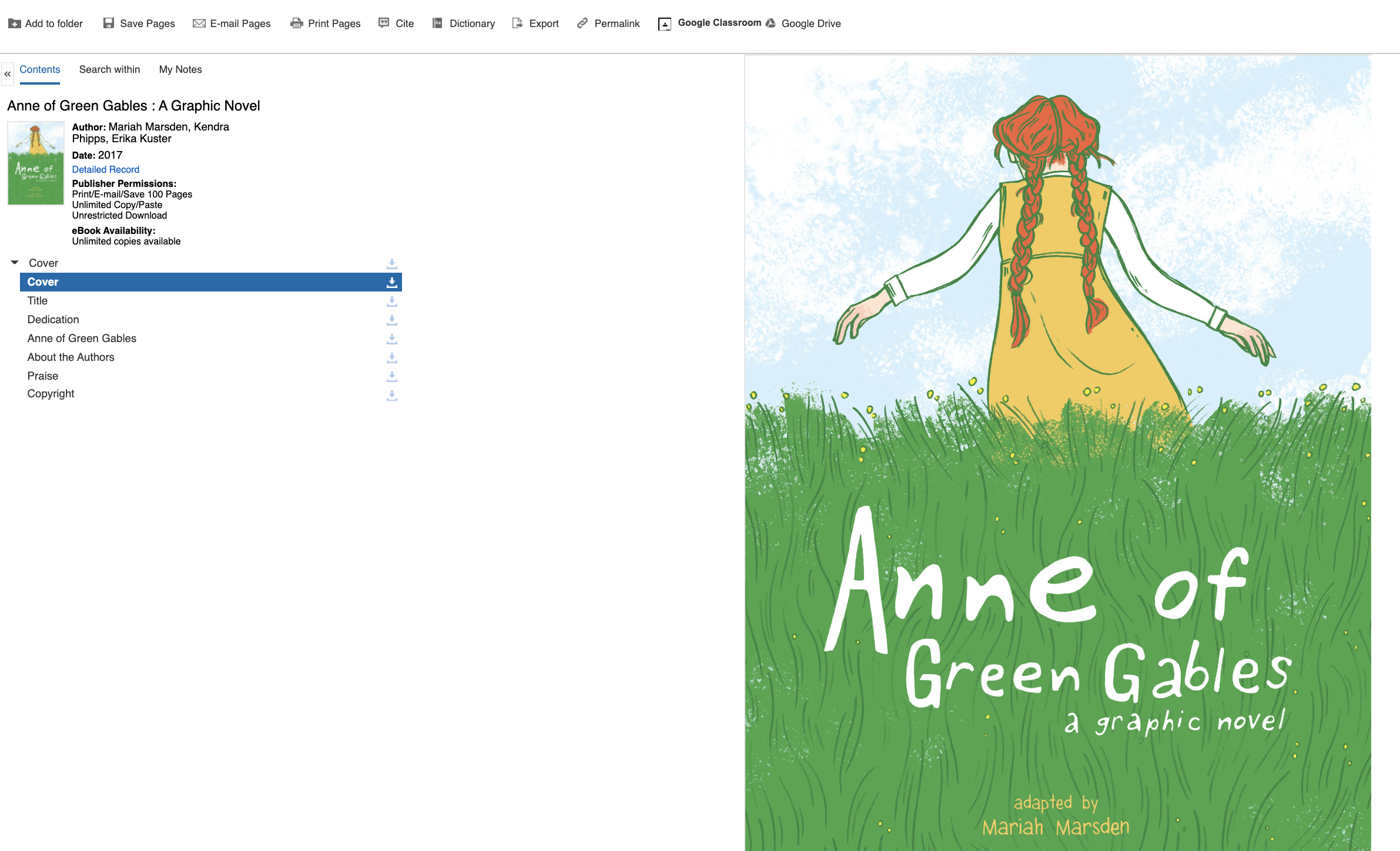Select the highlighted Cover row
Image resolution: width=1400 pixels, height=851 pixels.
211,282
